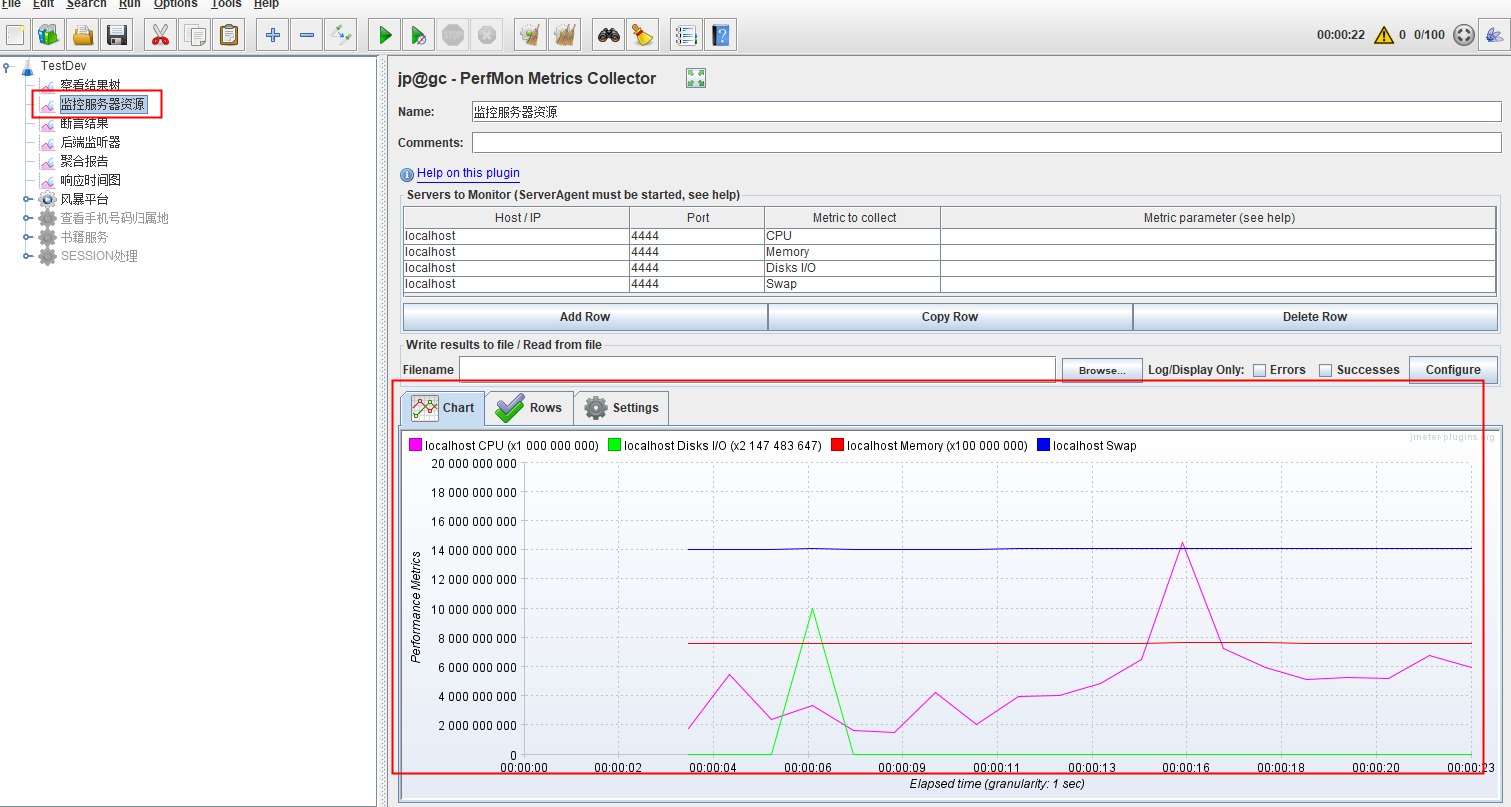Click the Toggle expand arrows toolbar icon
1511x807 pixels.
(341, 36)
